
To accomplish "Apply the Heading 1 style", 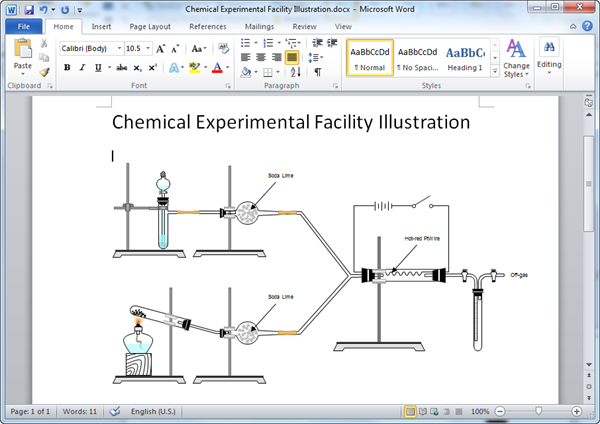I will pyautogui.click(x=464, y=58).
